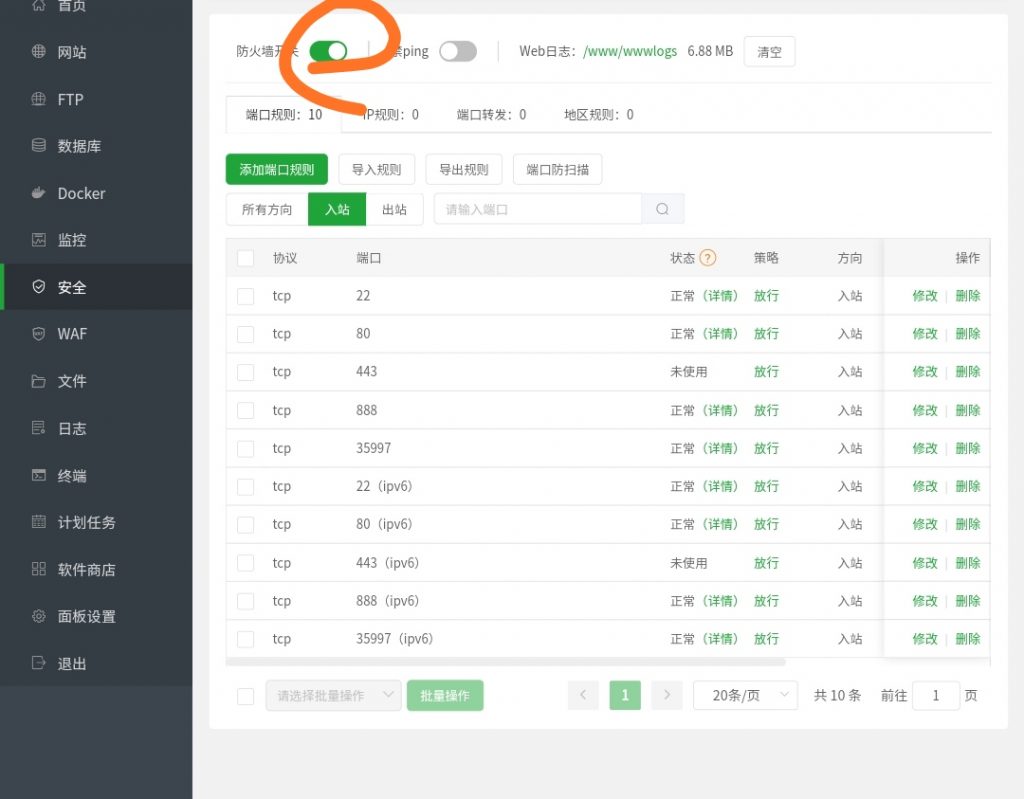Select the outbound direction filter tab
1024x799 pixels.
point(394,209)
